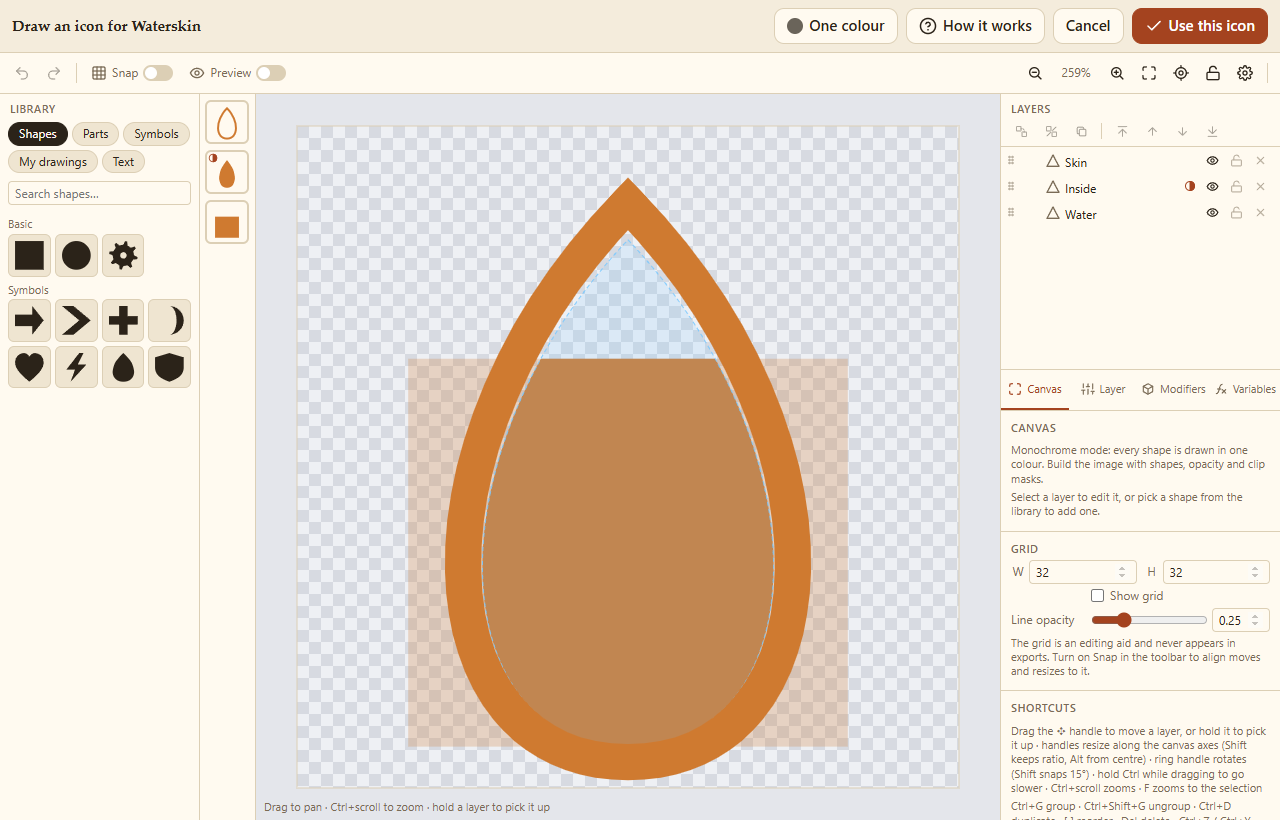The width and height of the screenshot is (1280, 820).
Task: Add the crescent moon symbol
Action: click(170, 321)
